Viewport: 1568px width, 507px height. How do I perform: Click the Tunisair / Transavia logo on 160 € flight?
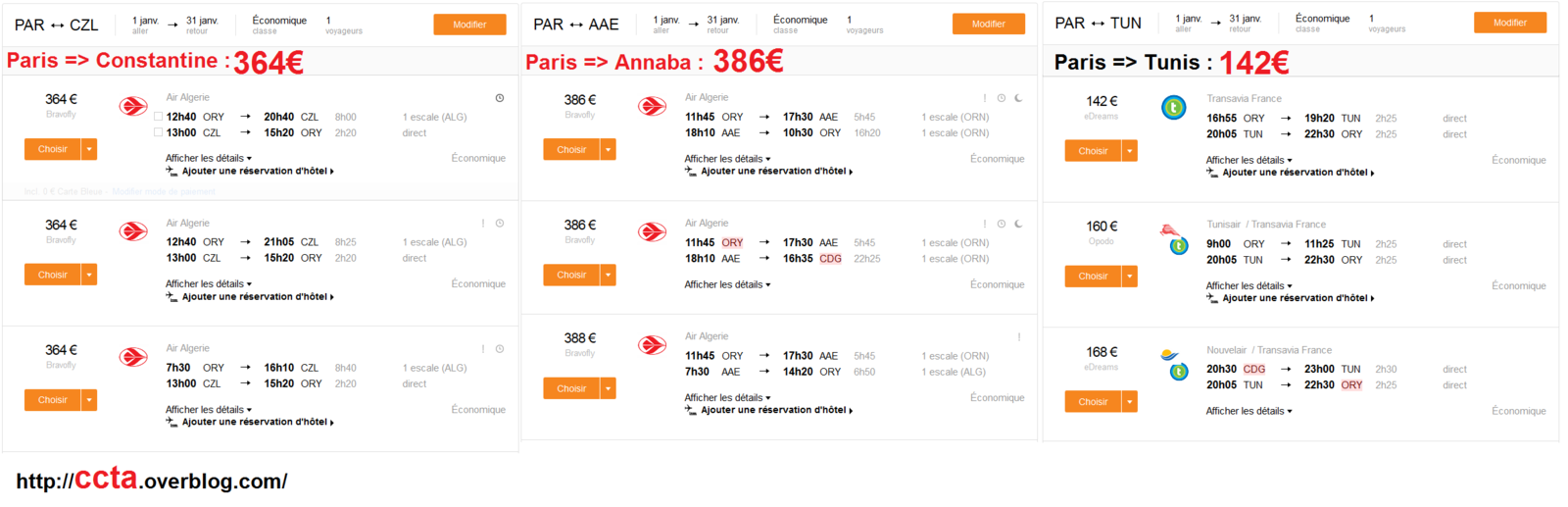[x=1174, y=238]
